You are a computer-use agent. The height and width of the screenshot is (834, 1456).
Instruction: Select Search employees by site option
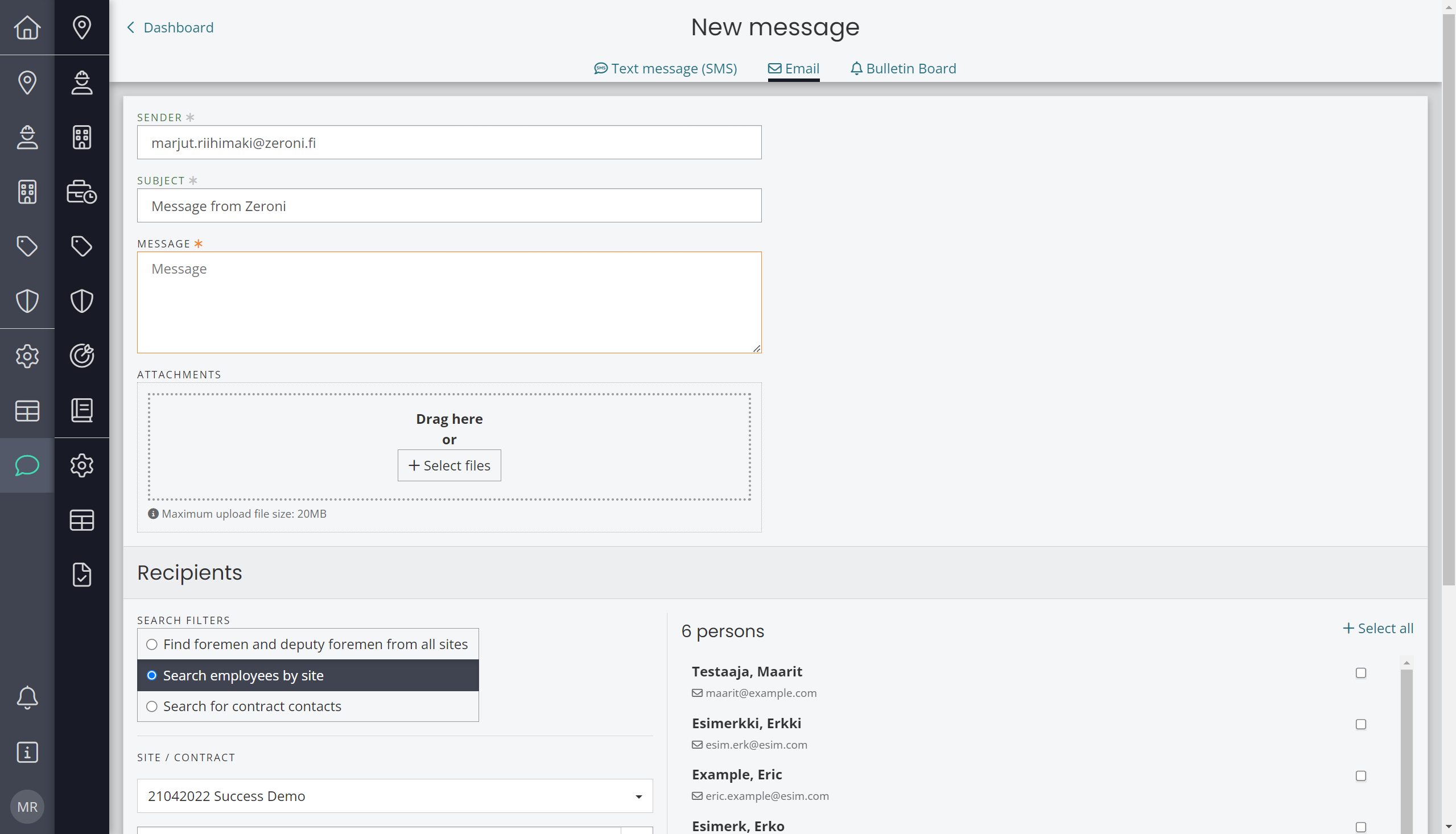coord(308,675)
